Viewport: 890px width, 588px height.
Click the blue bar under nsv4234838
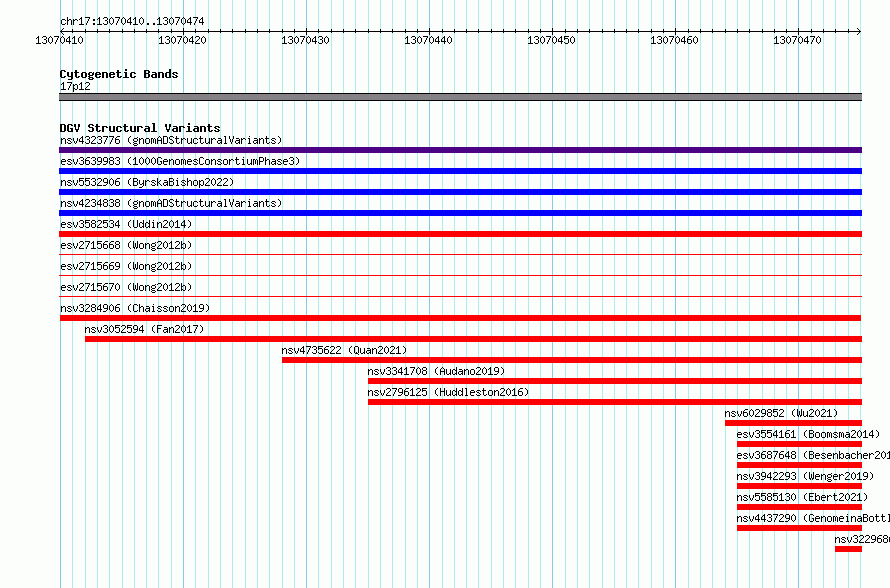point(460,213)
